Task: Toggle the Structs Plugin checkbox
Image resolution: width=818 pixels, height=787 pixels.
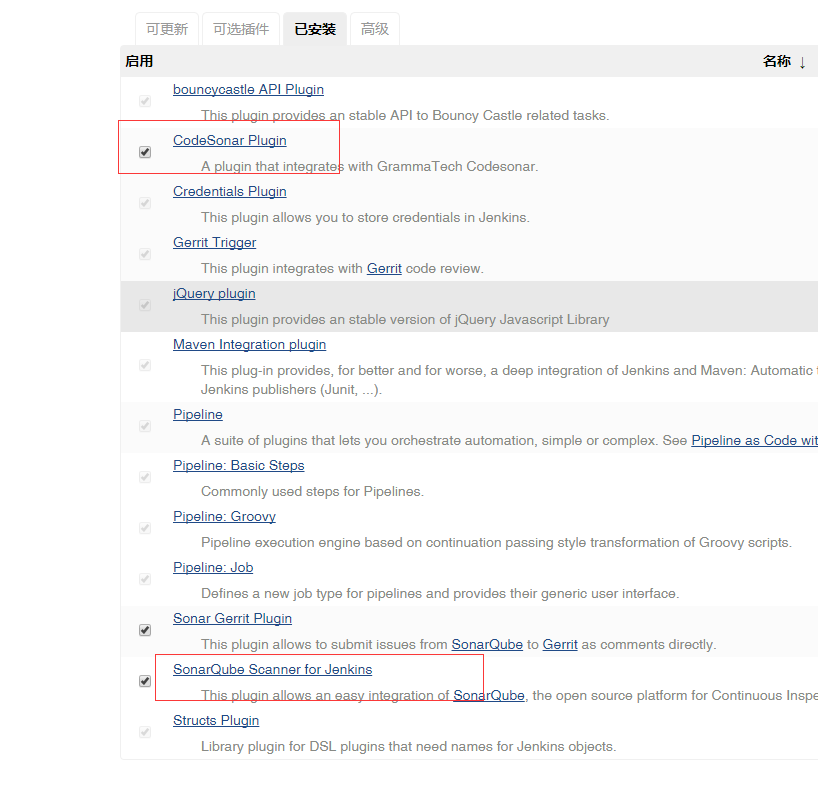Action: tap(145, 733)
